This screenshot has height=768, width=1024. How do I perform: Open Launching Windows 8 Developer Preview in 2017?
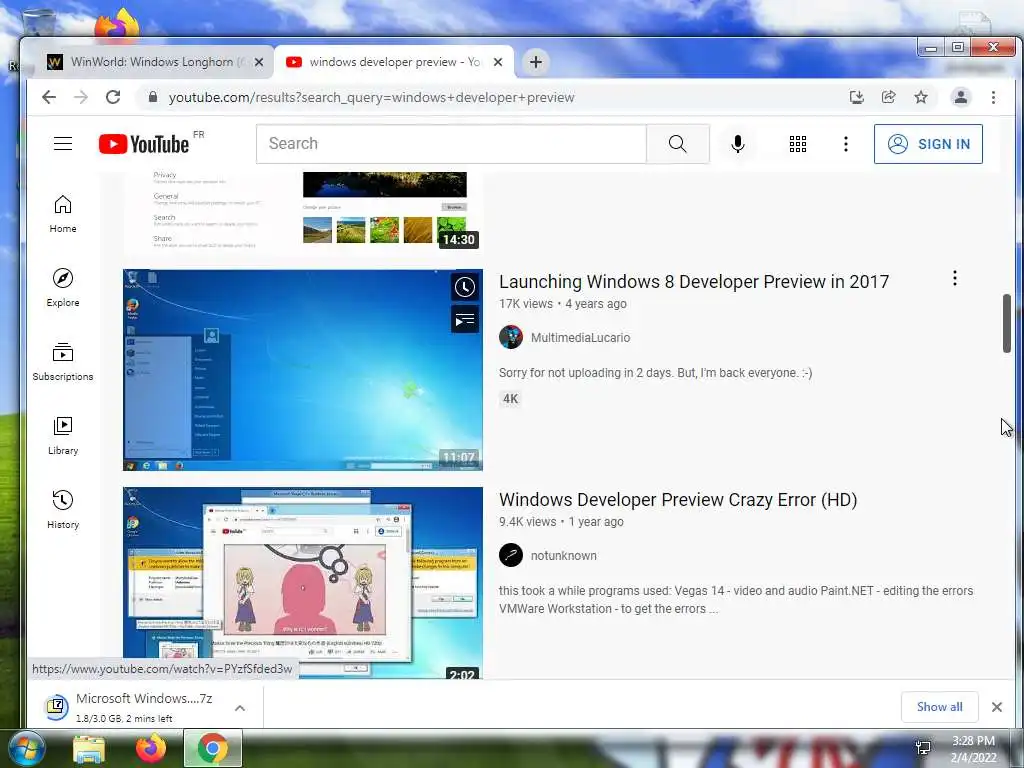click(694, 281)
